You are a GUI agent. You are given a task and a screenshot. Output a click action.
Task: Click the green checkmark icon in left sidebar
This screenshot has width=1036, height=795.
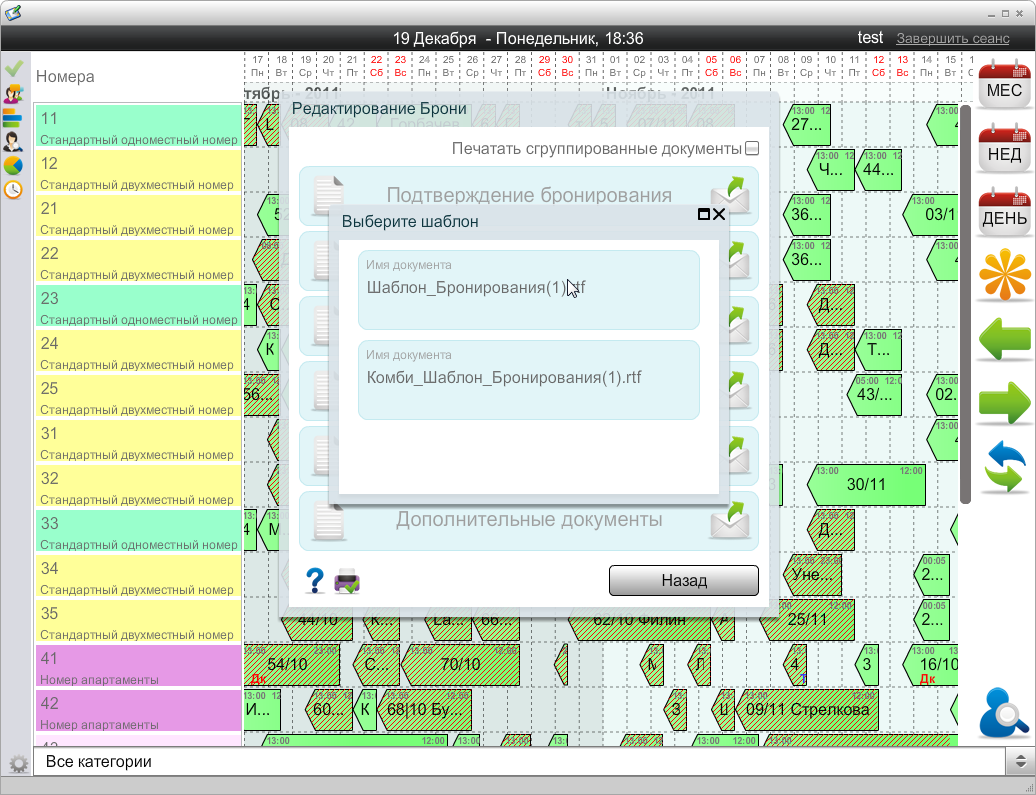[x=14, y=69]
